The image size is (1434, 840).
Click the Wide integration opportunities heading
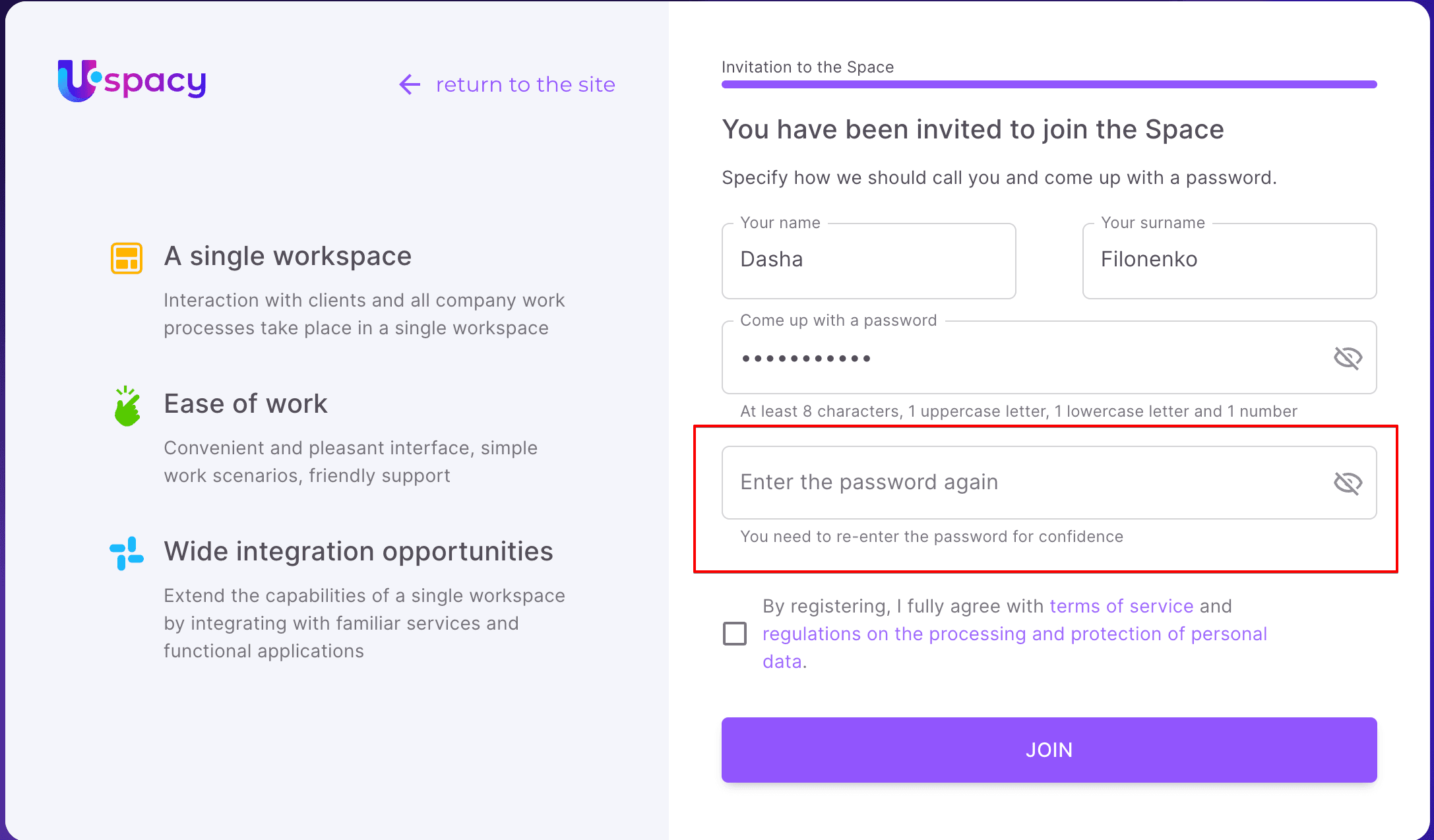point(358,551)
